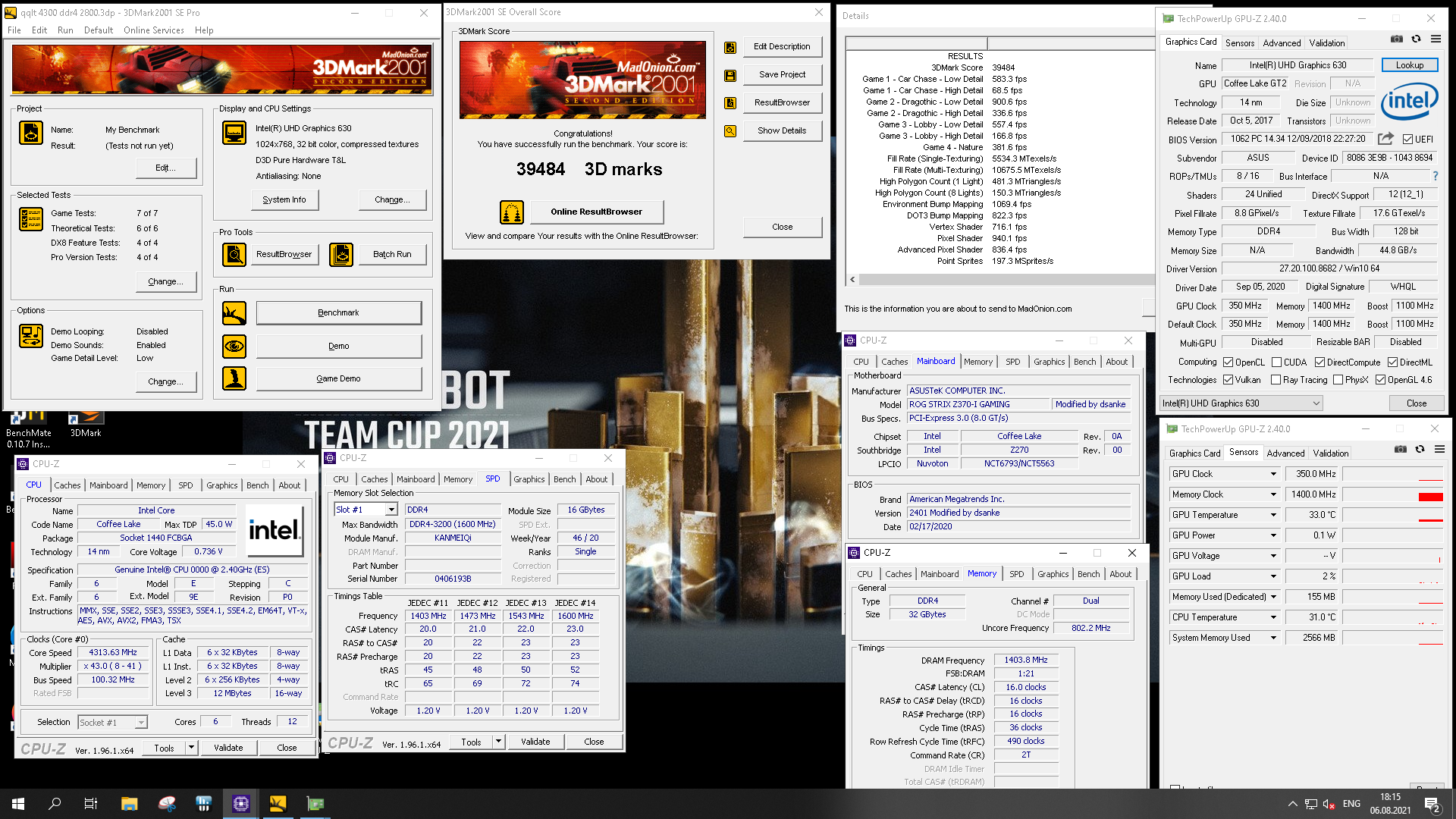Click the Memory Clock sensor graph
The height and width of the screenshot is (819, 1456).
click(1392, 494)
